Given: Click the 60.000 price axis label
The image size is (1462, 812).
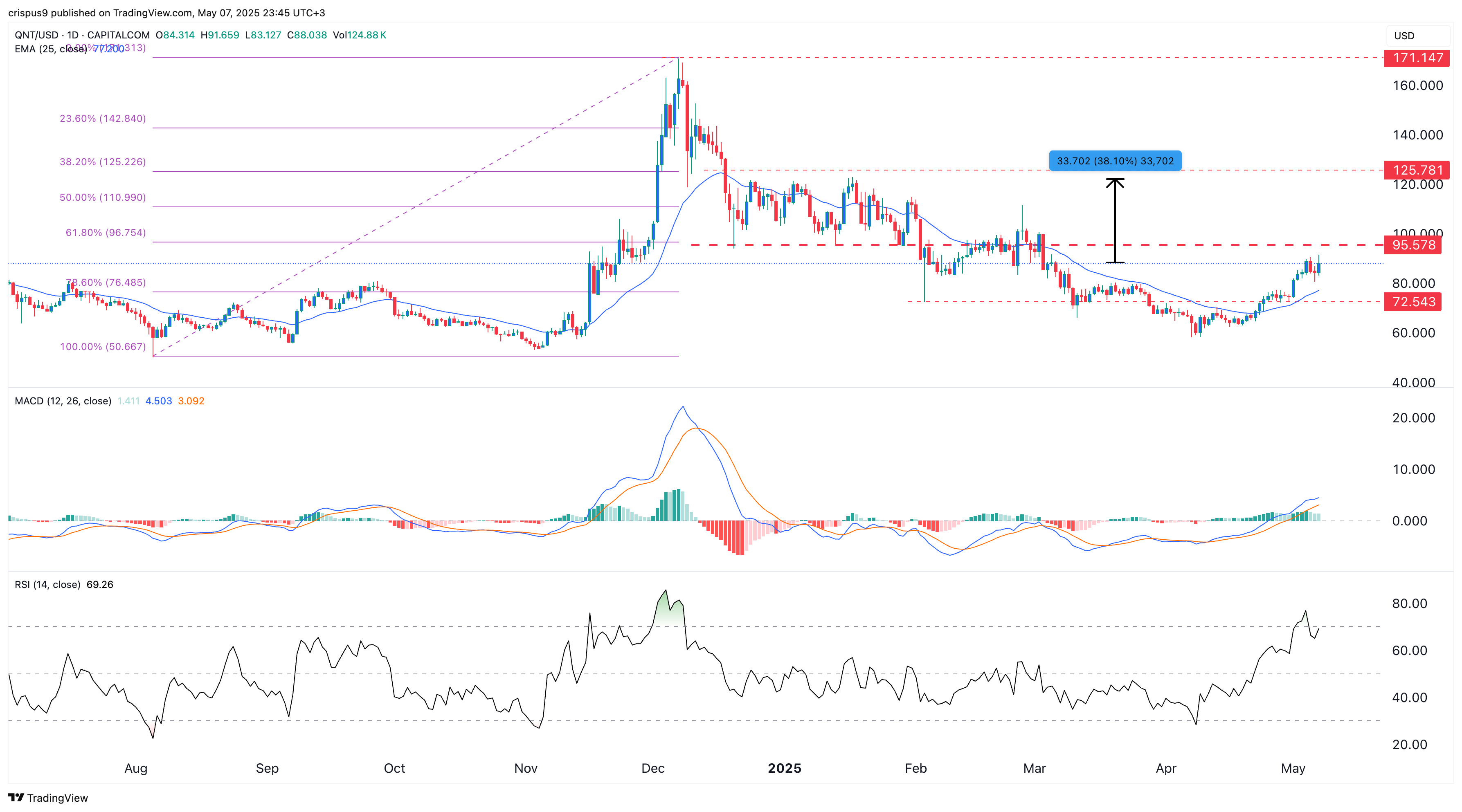Looking at the screenshot, I should point(1413,333).
